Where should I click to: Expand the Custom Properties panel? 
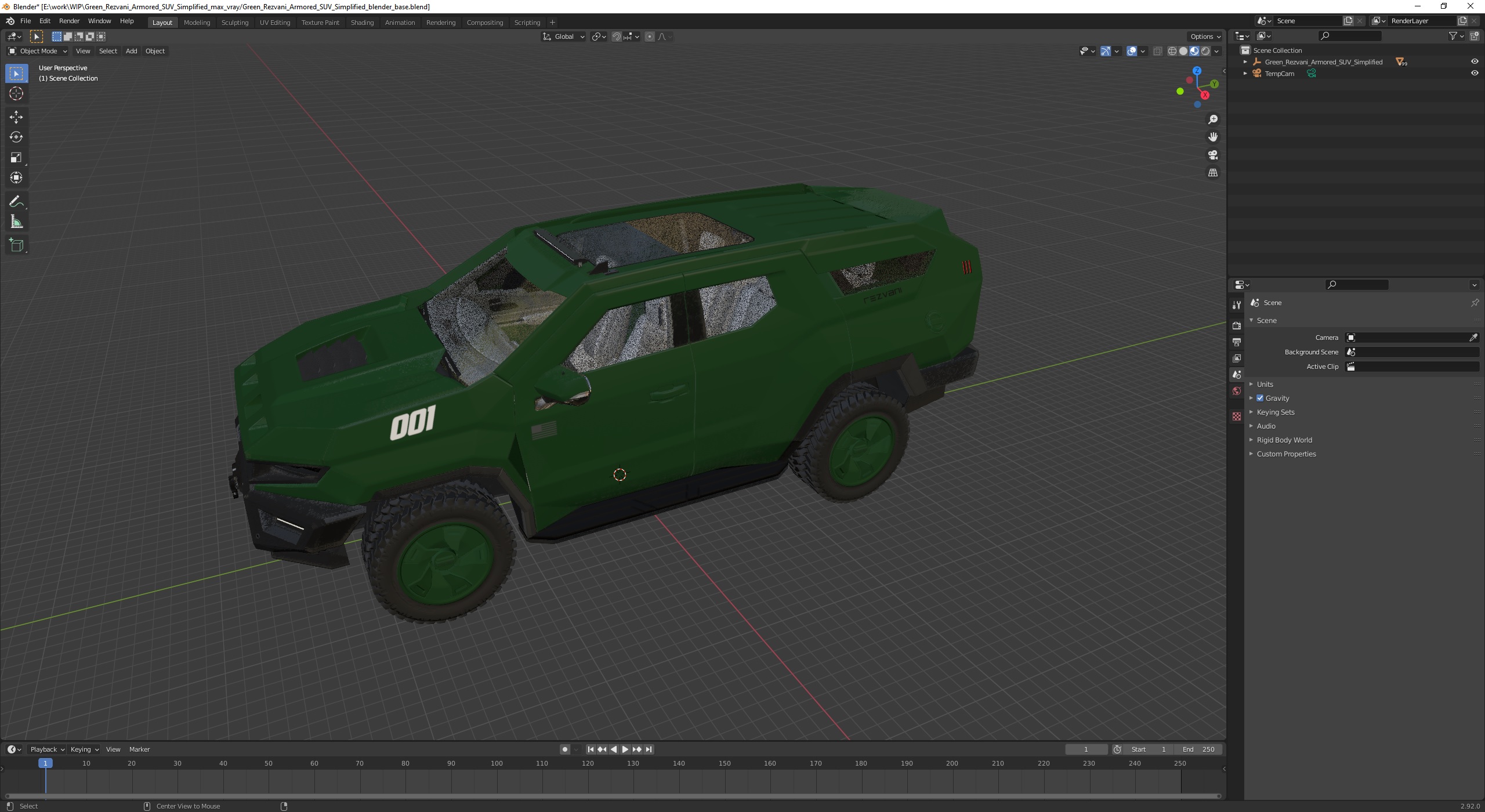1285,454
